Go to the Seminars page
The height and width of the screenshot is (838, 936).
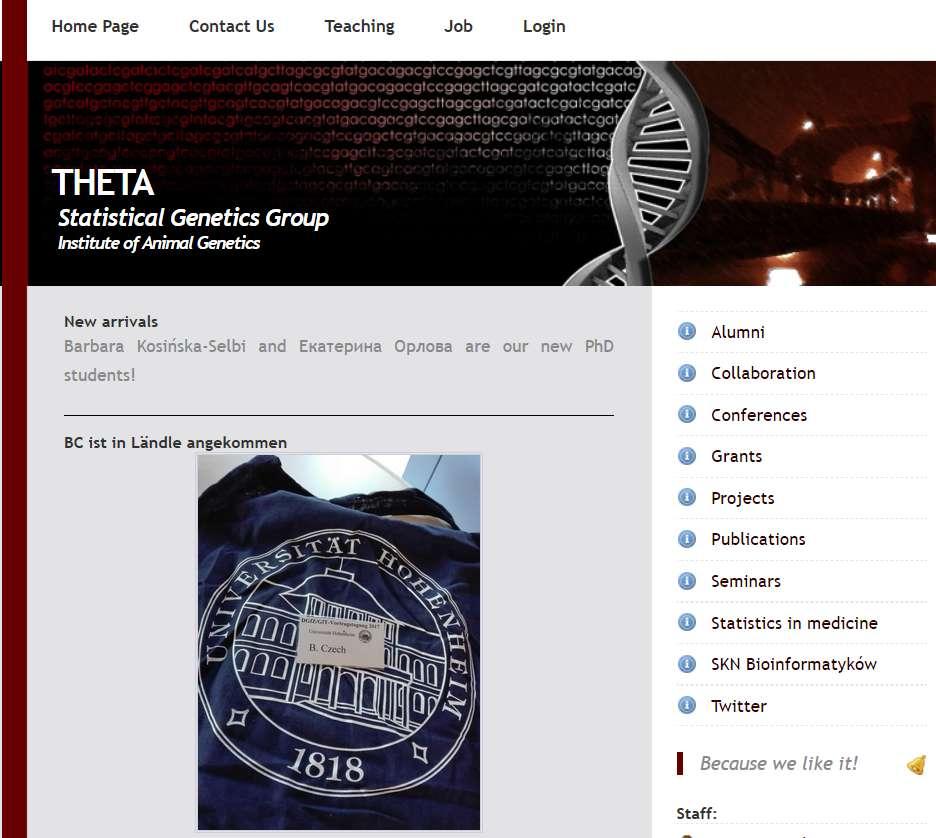(x=746, y=581)
